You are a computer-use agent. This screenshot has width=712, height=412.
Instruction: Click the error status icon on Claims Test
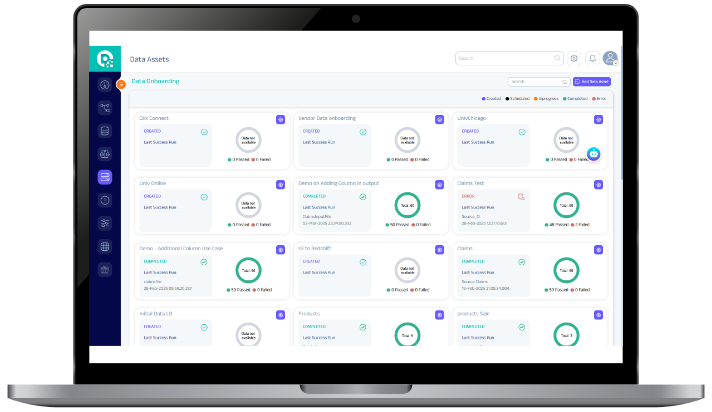(520, 196)
